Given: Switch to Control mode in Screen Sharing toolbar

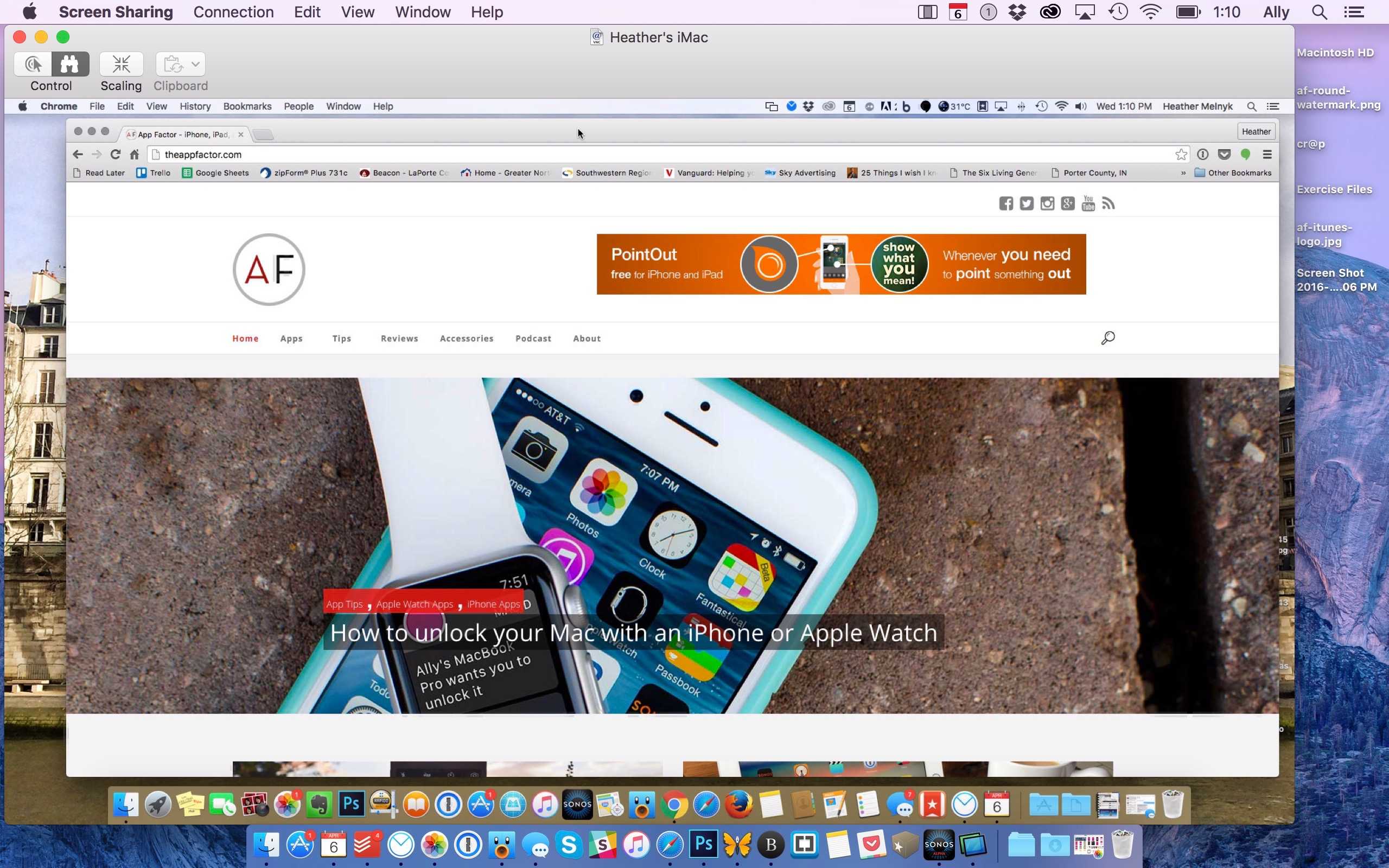Looking at the screenshot, I should [x=33, y=65].
